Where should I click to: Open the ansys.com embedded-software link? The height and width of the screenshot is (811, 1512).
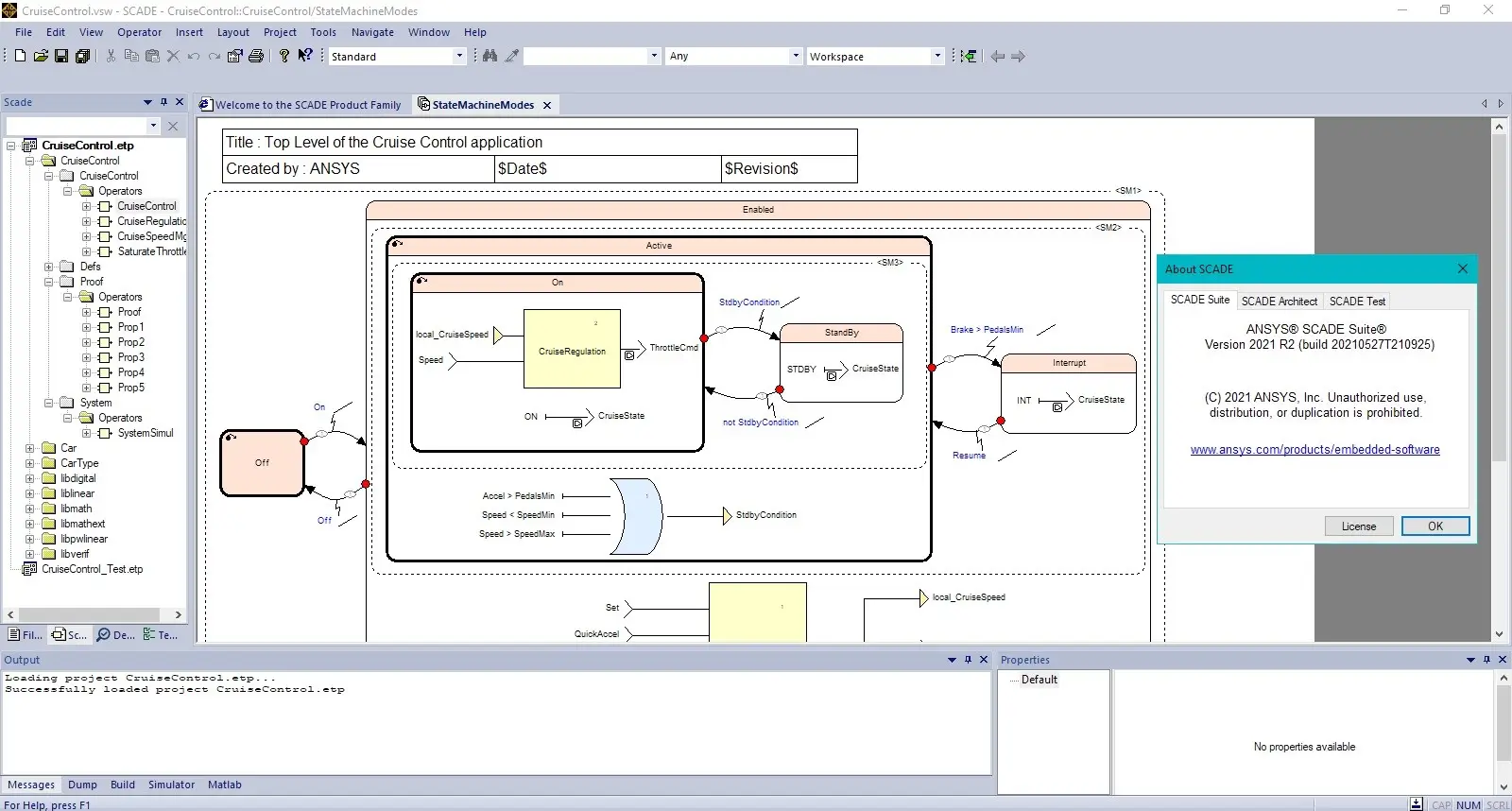tap(1314, 450)
